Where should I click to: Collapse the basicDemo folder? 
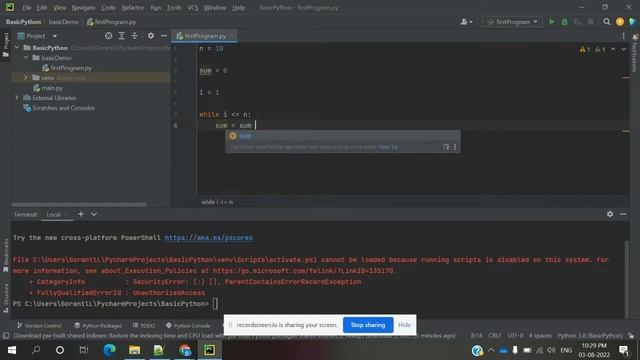(26, 58)
